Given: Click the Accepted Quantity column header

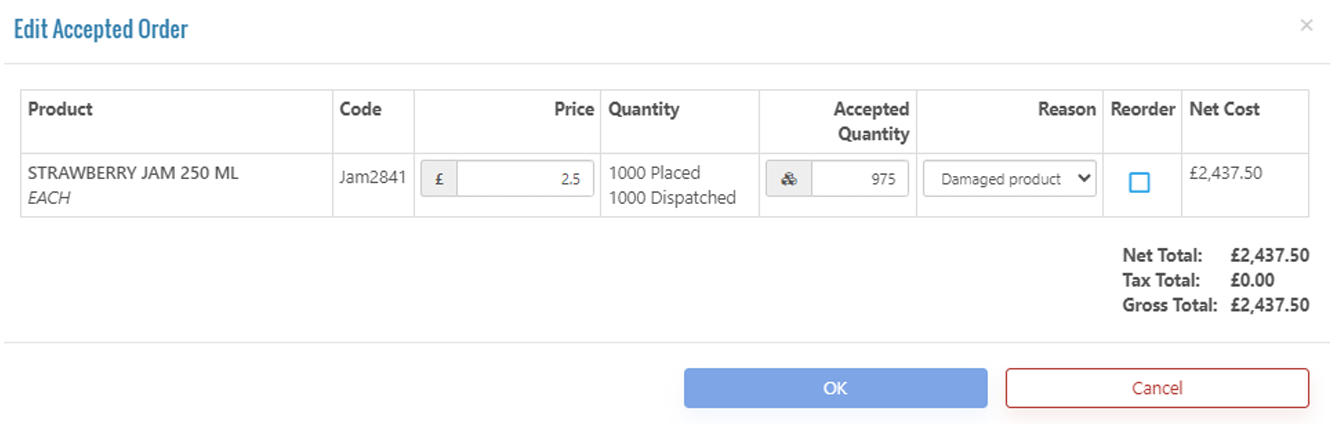Looking at the screenshot, I should [871, 121].
